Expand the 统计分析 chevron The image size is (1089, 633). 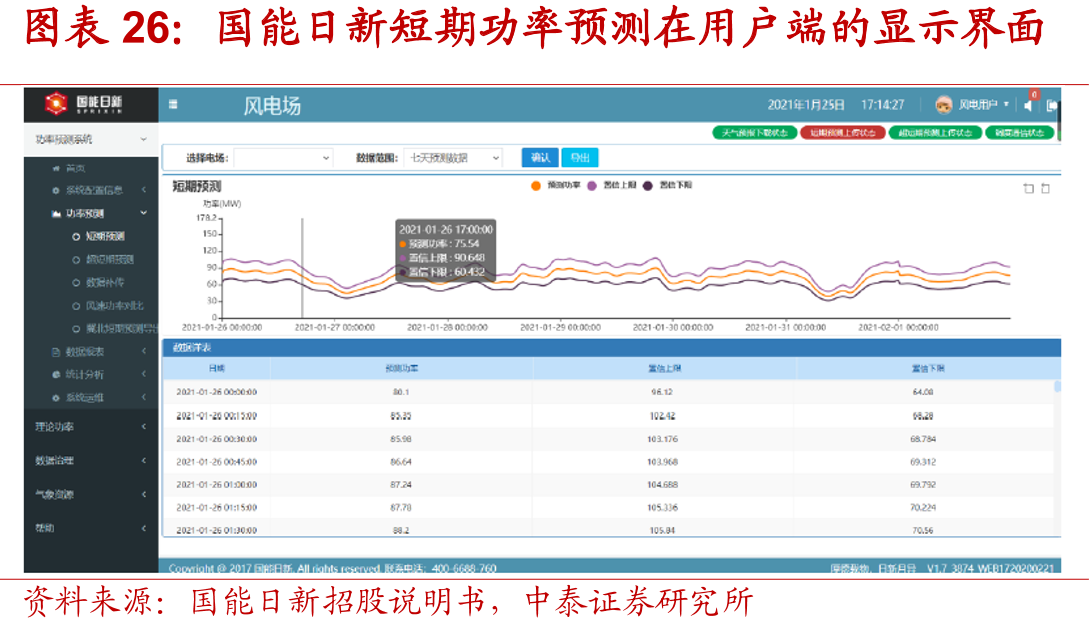click(144, 375)
